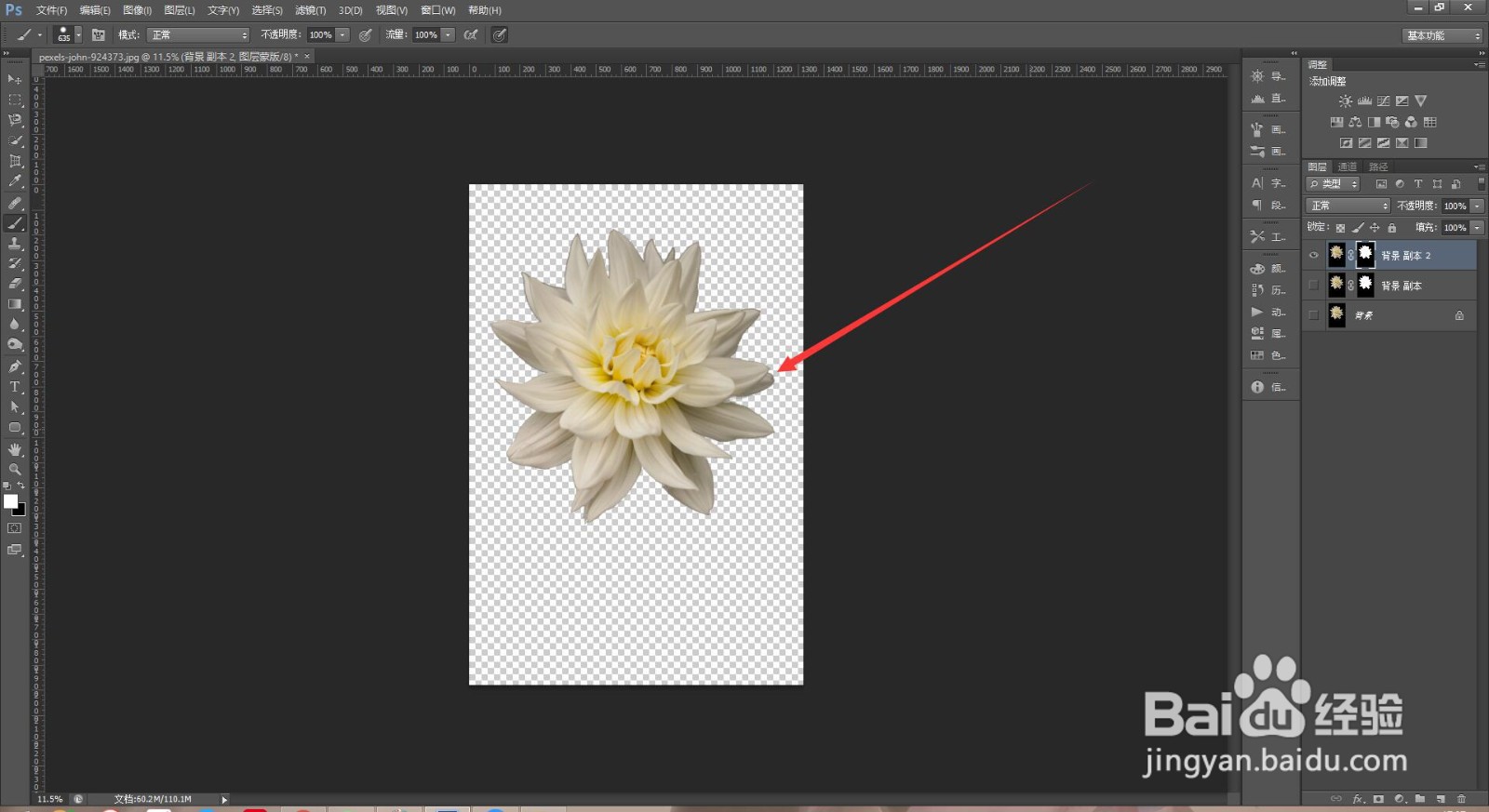This screenshot has width=1489, height=812.
Task: Toggle Quick Mask mode
Action: click(15, 528)
